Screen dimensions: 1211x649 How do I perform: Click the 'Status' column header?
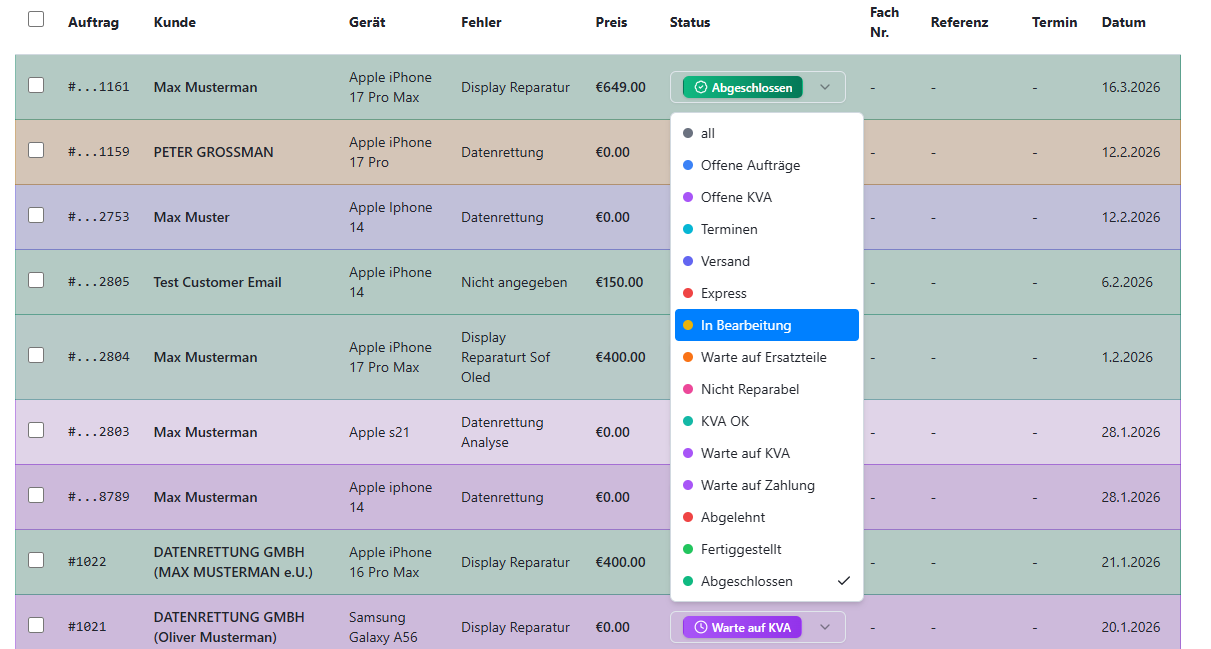click(x=690, y=22)
